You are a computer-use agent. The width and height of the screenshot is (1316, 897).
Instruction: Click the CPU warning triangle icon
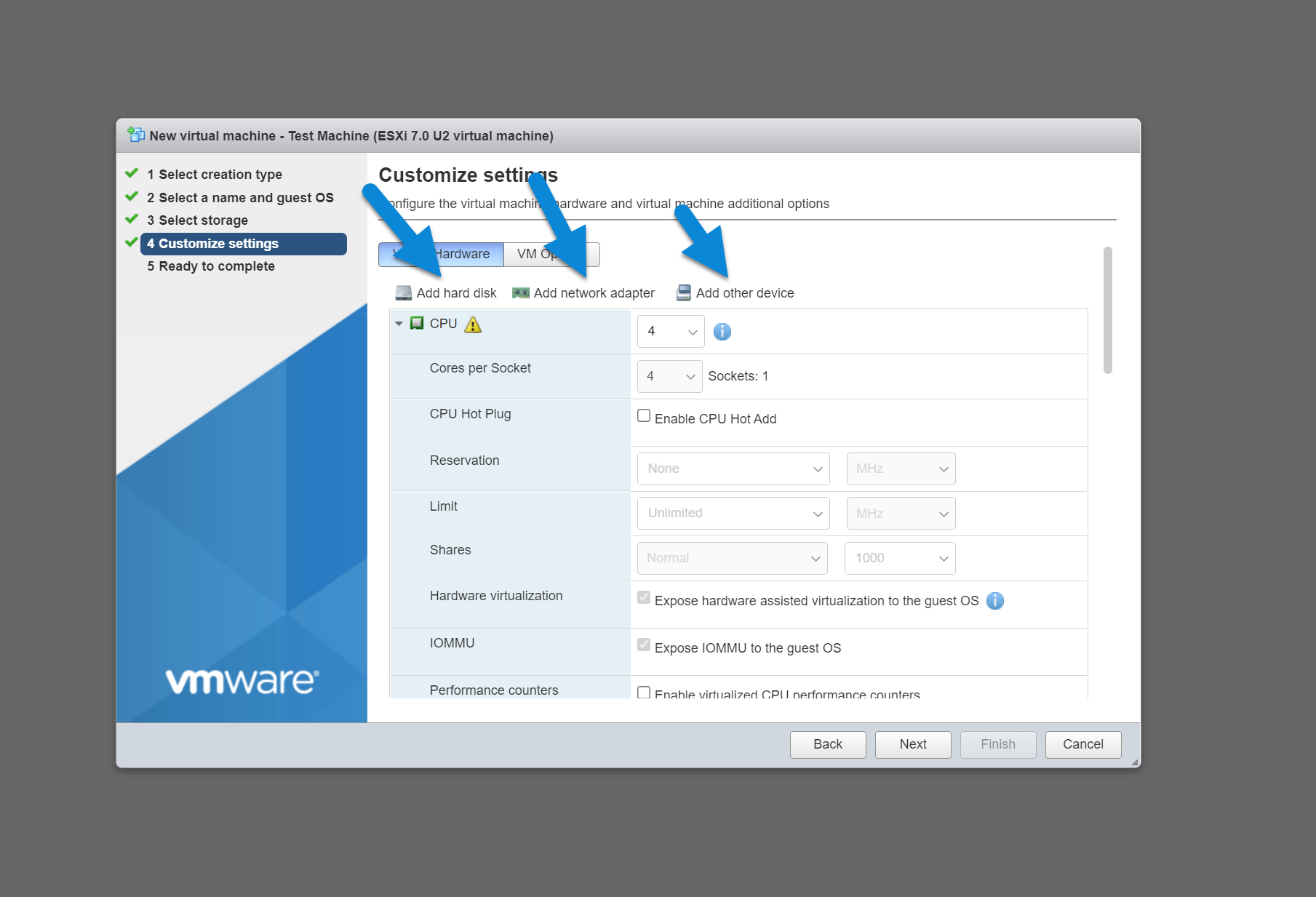(x=473, y=324)
